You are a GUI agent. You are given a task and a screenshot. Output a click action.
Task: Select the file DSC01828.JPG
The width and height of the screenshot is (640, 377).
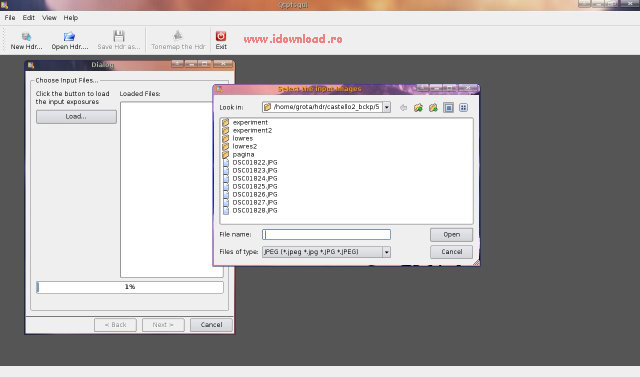(255, 211)
